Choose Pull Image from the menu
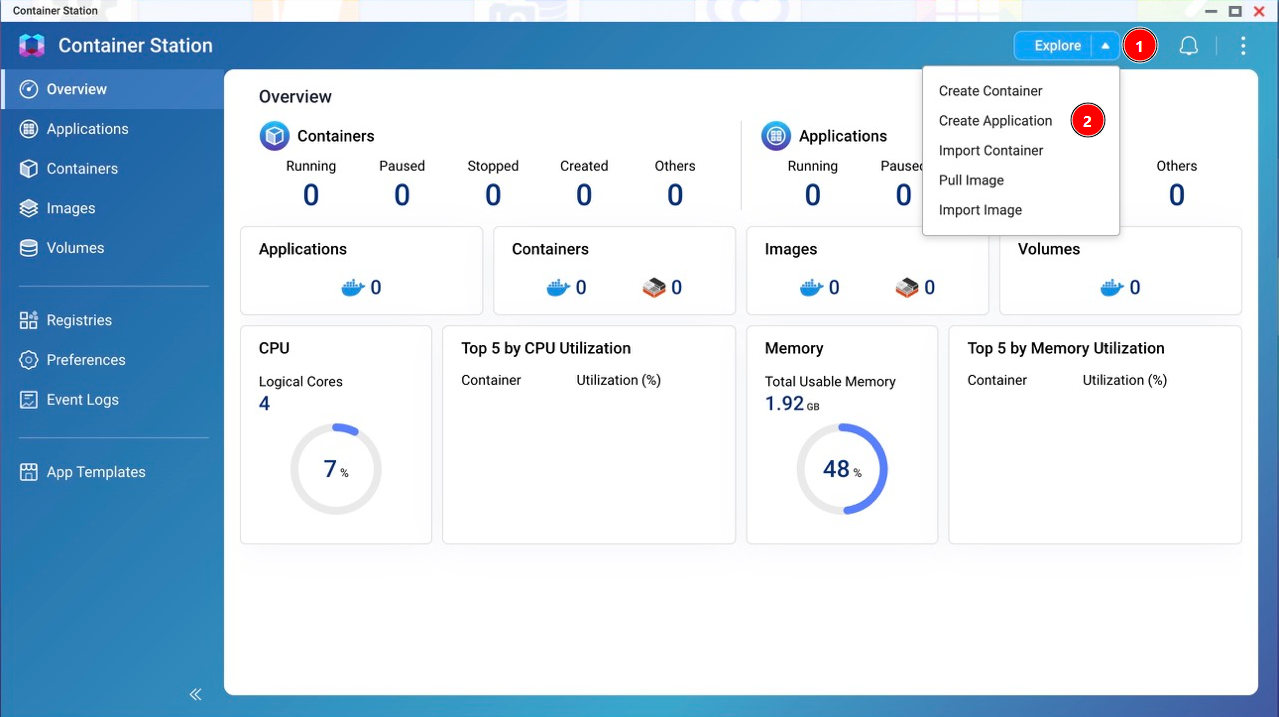Image resolution: width=1279 pixels, height=717 pixels. [x=971, y=181]
